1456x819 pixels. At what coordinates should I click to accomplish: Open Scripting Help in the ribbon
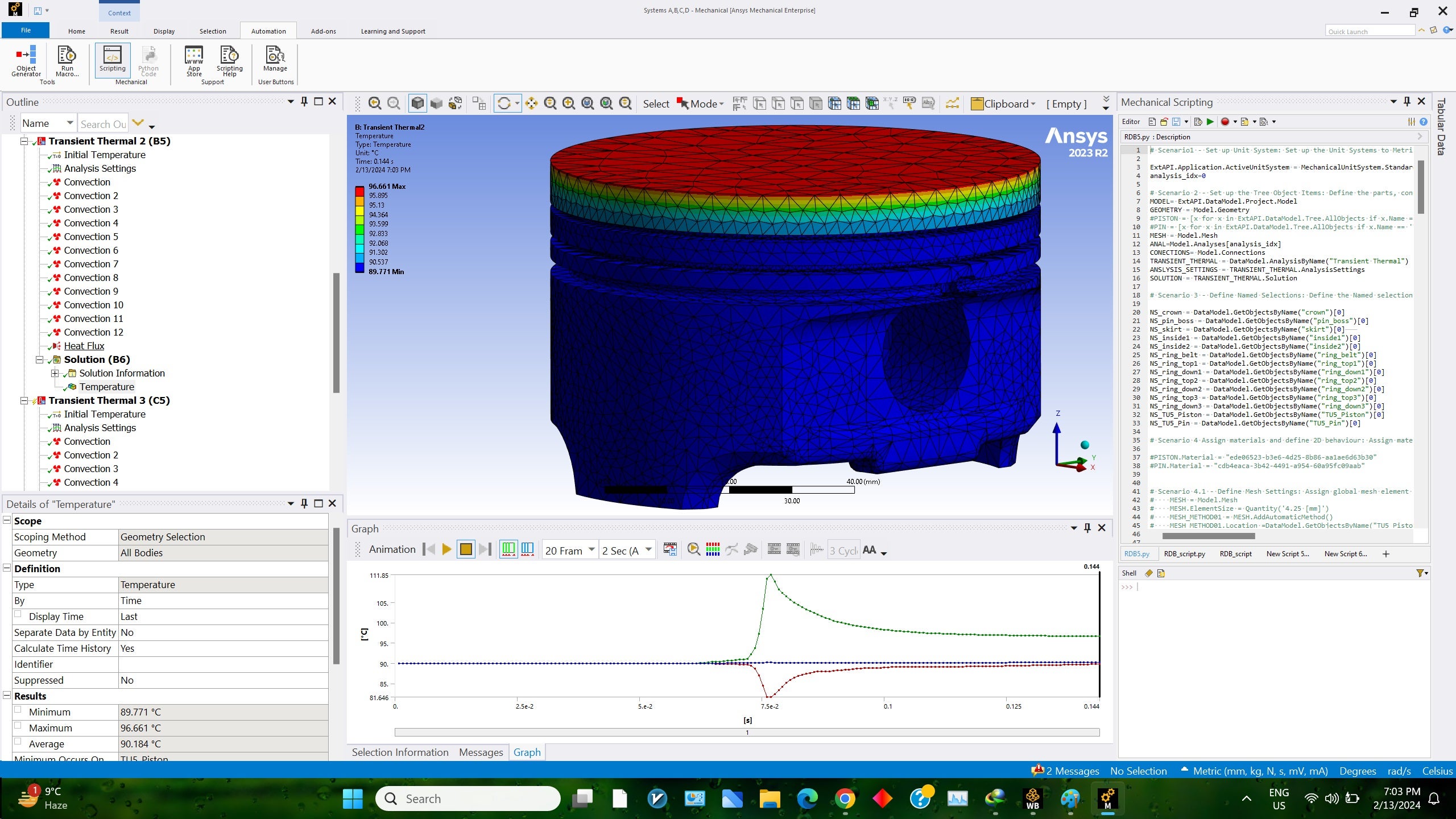point(229,61)
